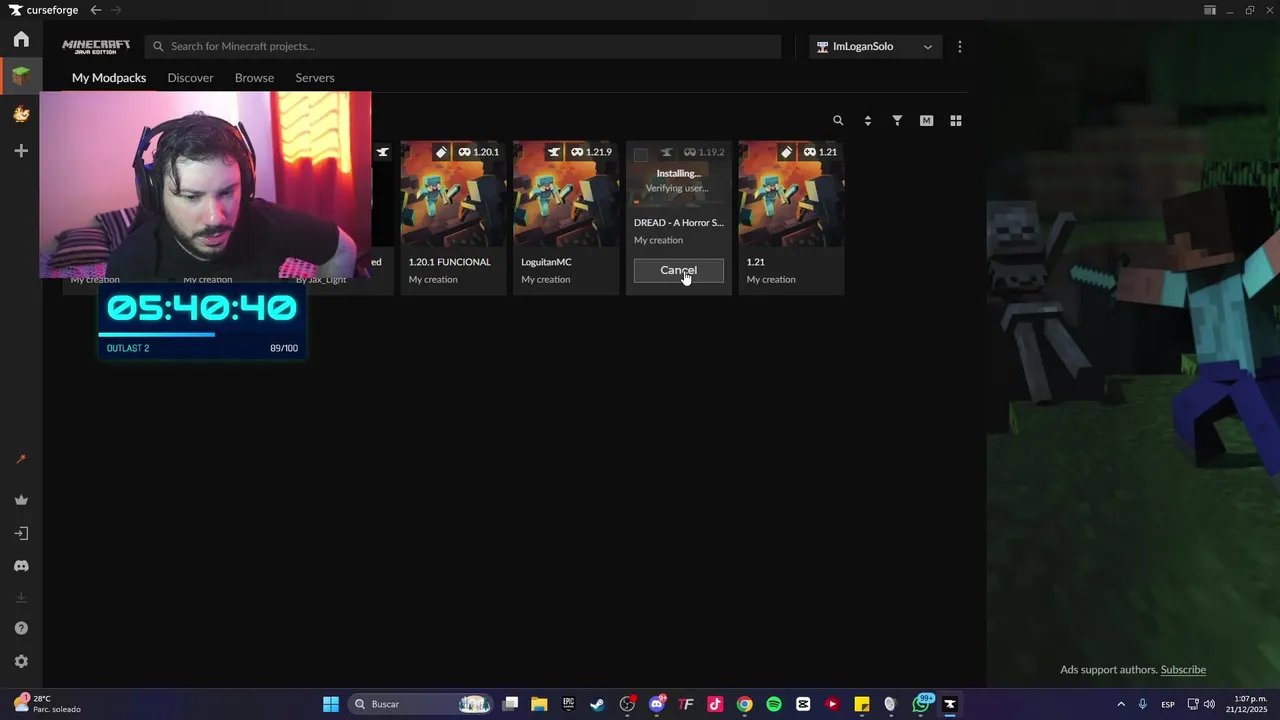Open the three-dot options menu
This screenshot has height=720, width=1280.
click(x=960, y=47)
